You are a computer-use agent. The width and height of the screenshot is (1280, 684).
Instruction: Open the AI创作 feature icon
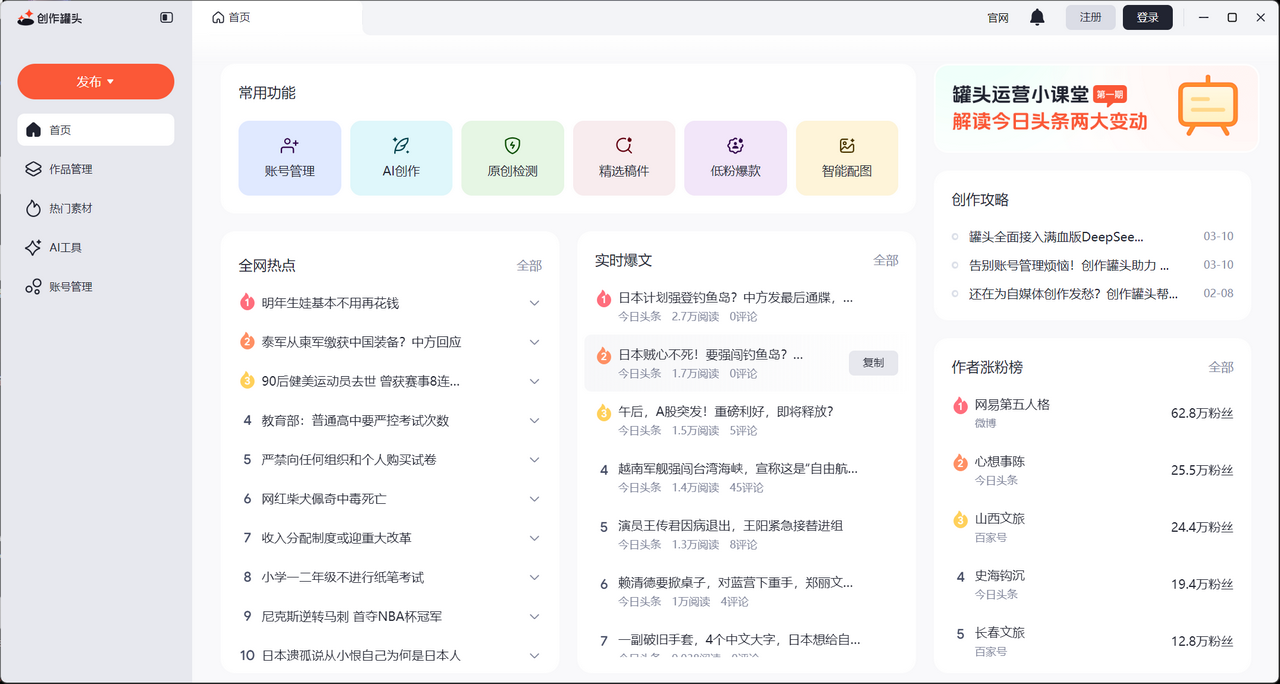tap(401, 157)
